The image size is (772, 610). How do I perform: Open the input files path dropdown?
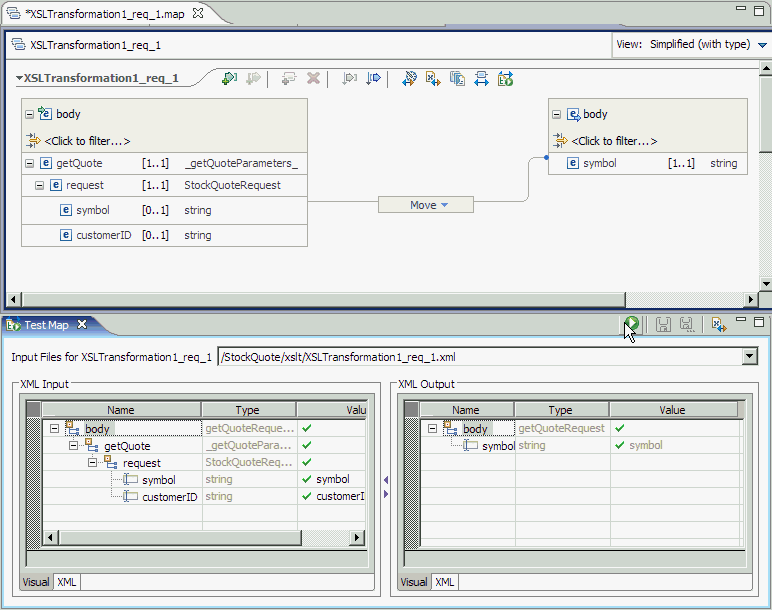coord(750,357)
